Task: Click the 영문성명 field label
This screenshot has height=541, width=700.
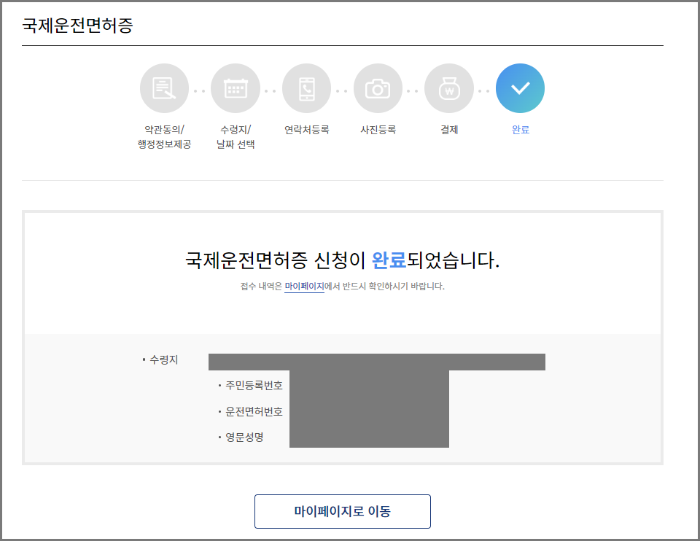Action: pos(244,437)
